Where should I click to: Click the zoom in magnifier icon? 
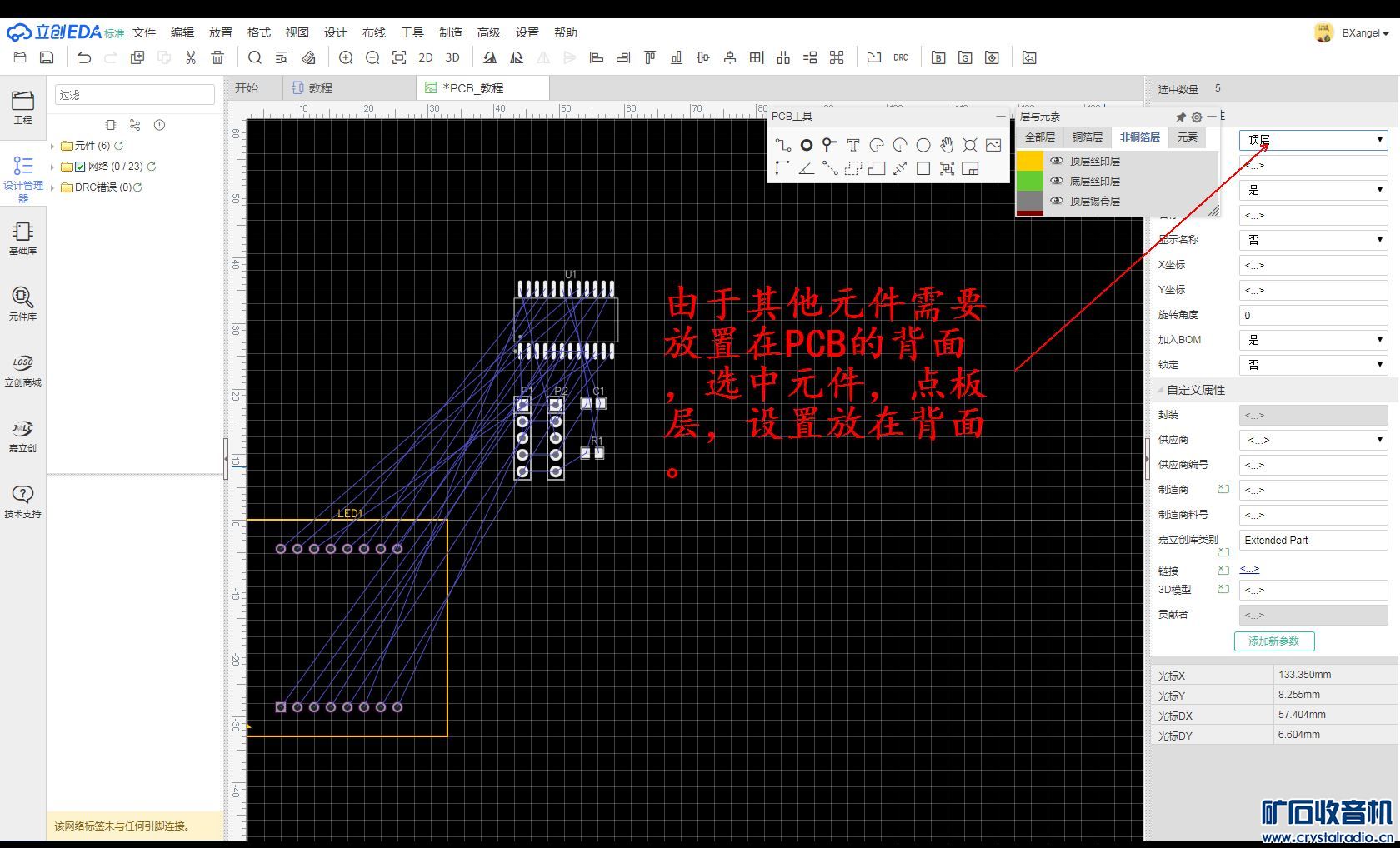pos(346,57)
